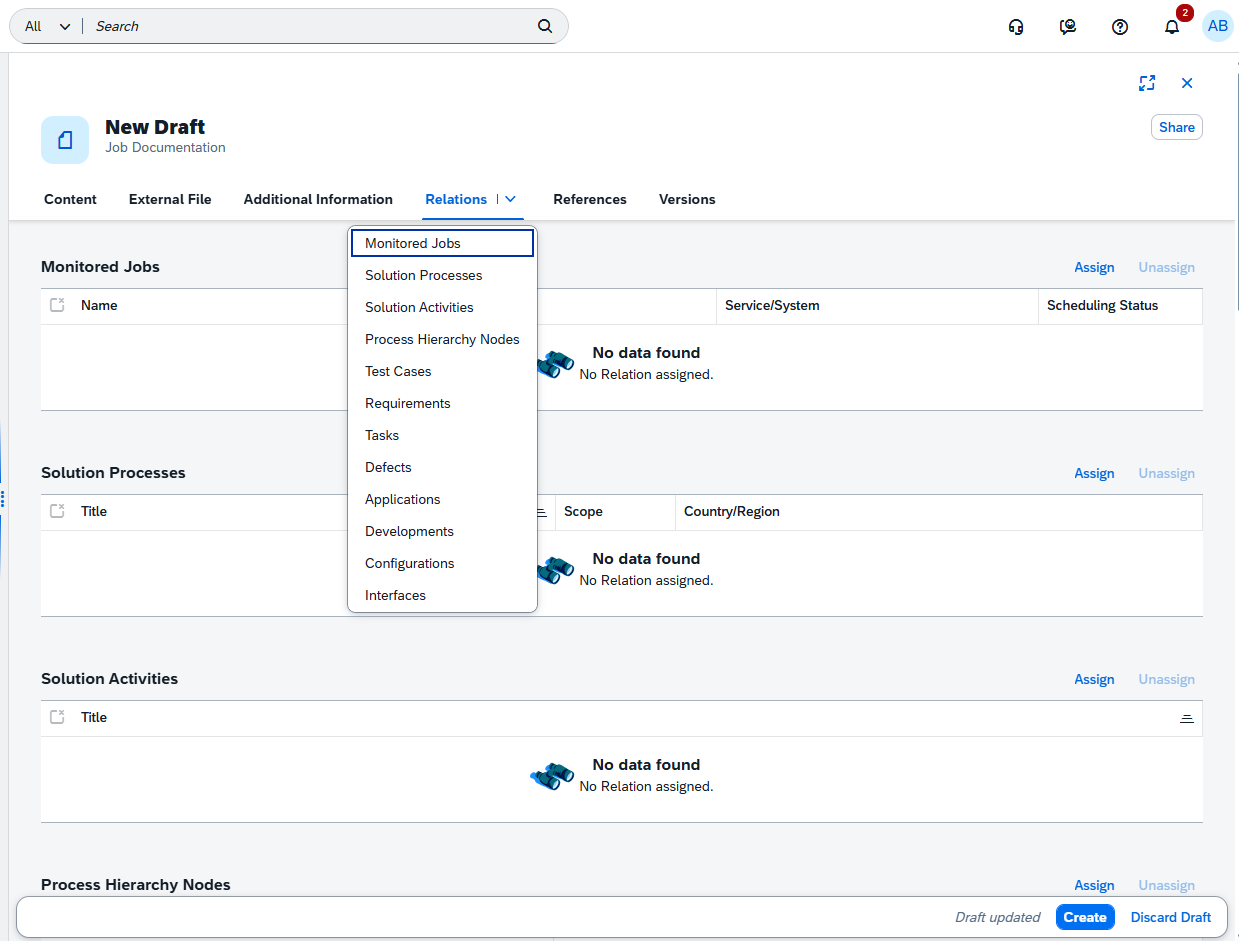
Task: Choose Defects menu entry
Action: click(x=442, y=467)
